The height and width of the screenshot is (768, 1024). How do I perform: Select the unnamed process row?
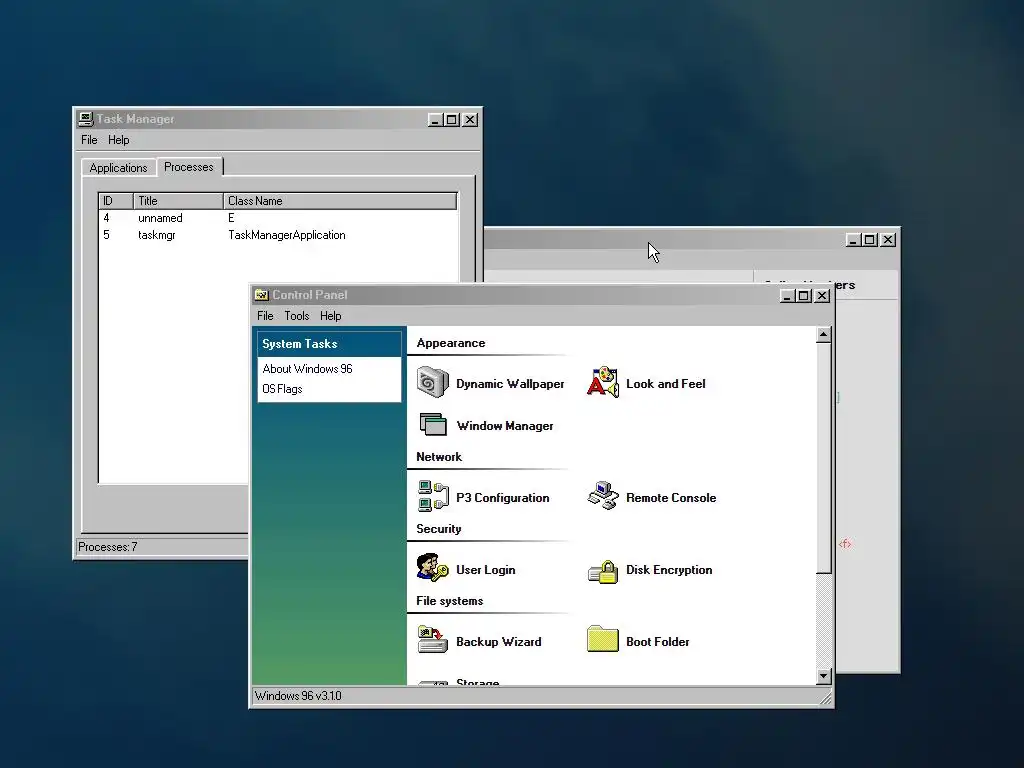278,218
